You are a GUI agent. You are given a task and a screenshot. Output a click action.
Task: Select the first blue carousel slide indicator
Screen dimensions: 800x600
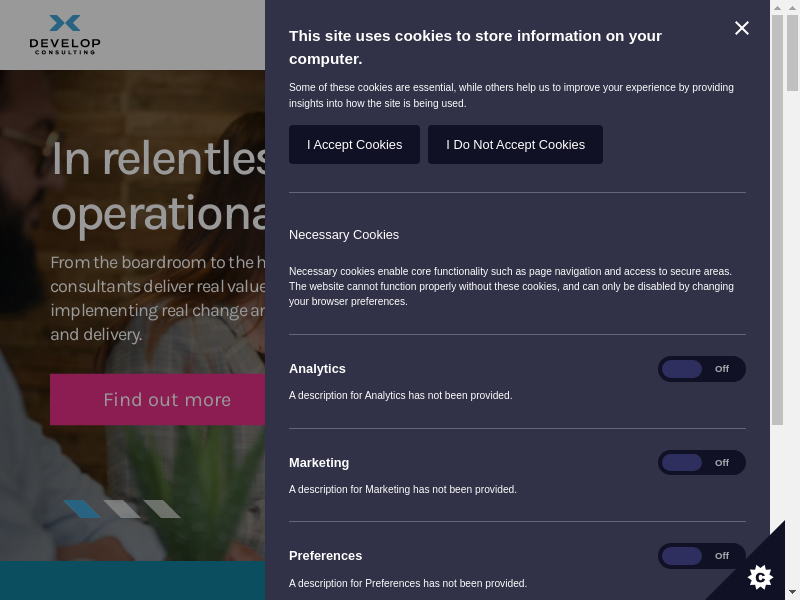tap(83, 509)
